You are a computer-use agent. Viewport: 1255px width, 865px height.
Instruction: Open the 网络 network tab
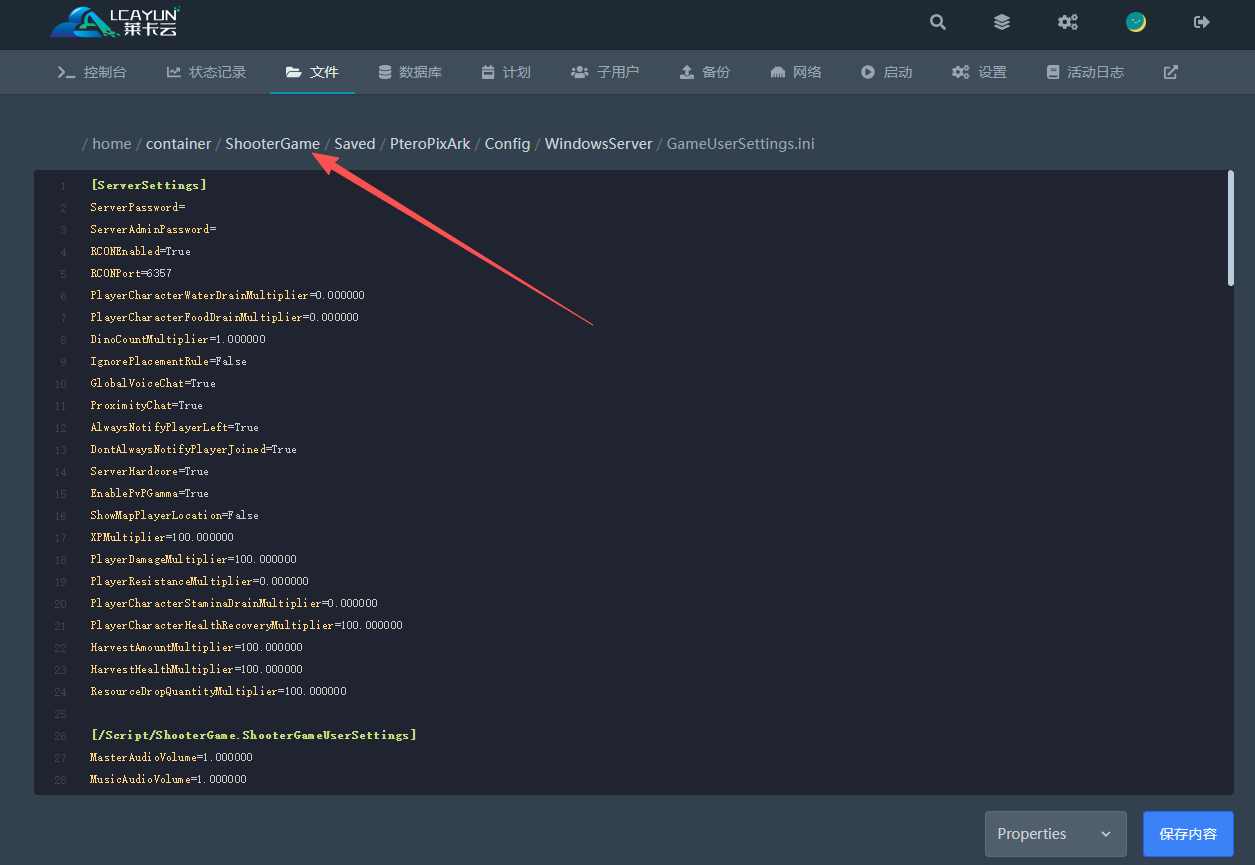coord(796,72)
